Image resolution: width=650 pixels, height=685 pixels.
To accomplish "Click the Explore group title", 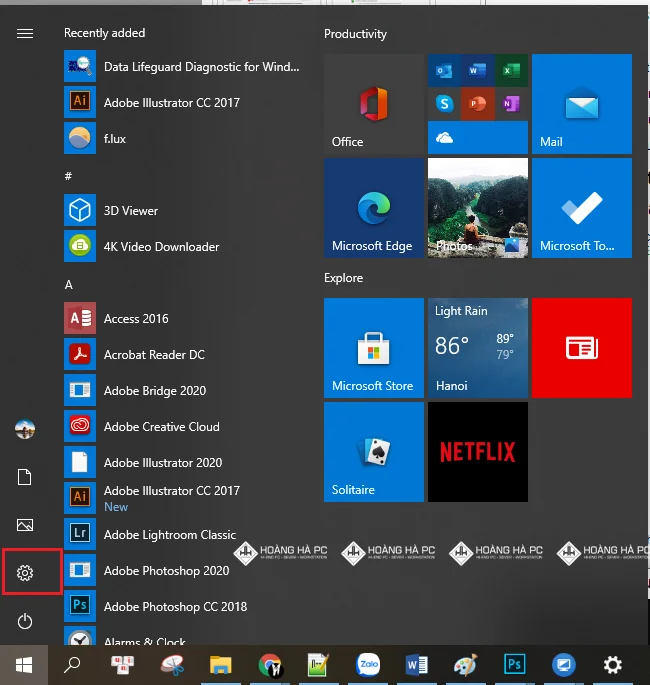I will point(343,278).
